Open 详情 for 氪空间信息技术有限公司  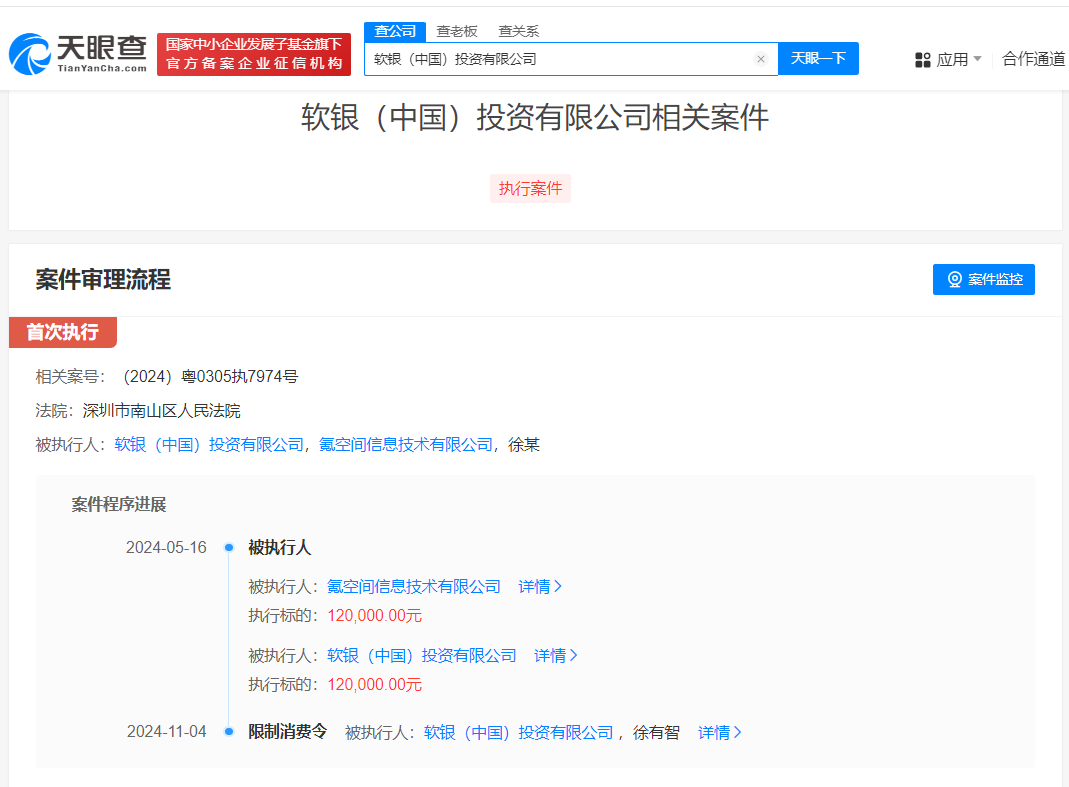click(x=540, y=587)
